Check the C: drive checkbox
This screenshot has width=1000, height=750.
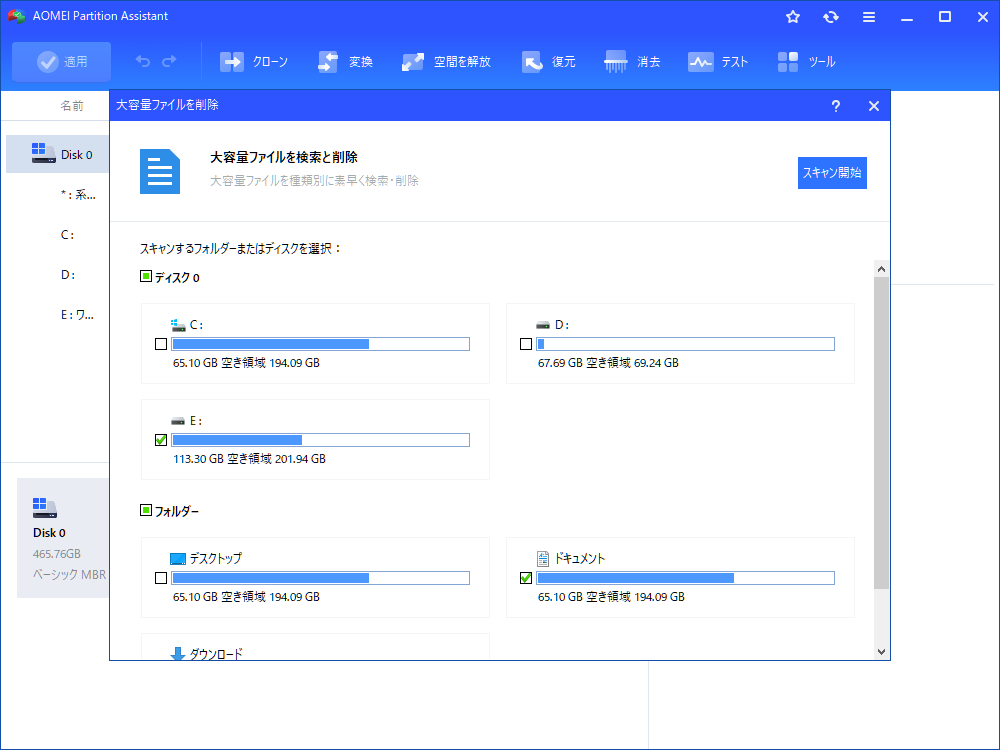pyautogui.click(x=161, y=344)
